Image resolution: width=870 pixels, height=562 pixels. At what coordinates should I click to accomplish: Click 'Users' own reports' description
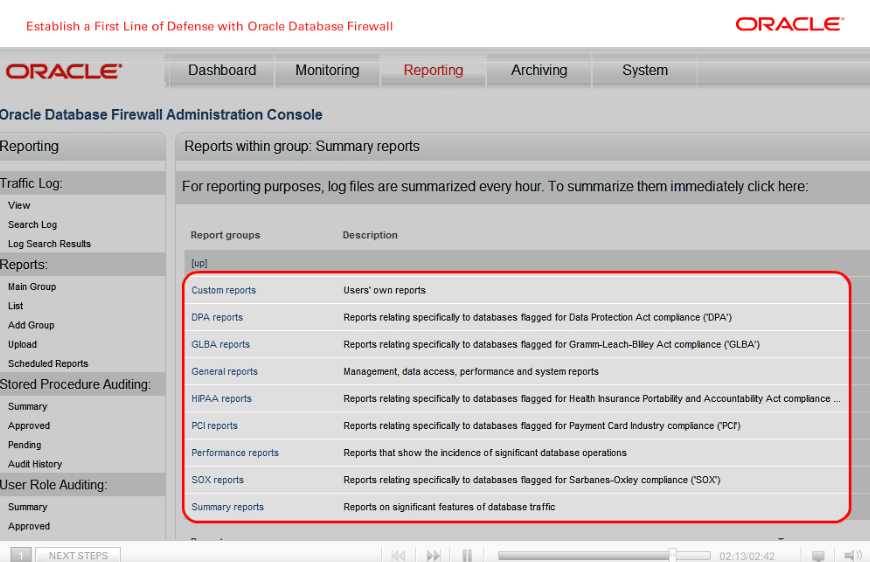pyautogui.click(x=385, y=290)
